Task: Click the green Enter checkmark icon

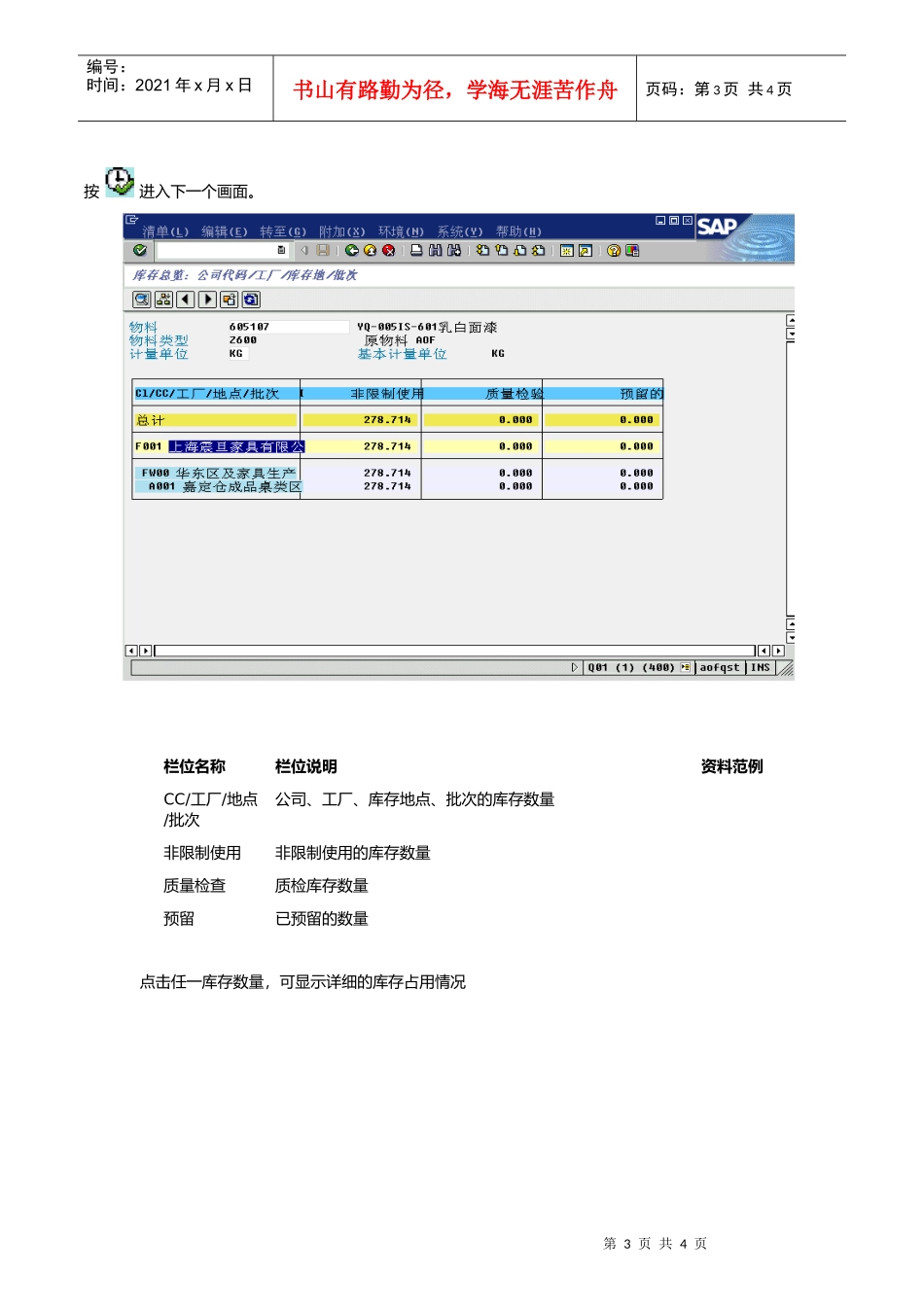Action: pyautogui.click(x=140, y=251)
